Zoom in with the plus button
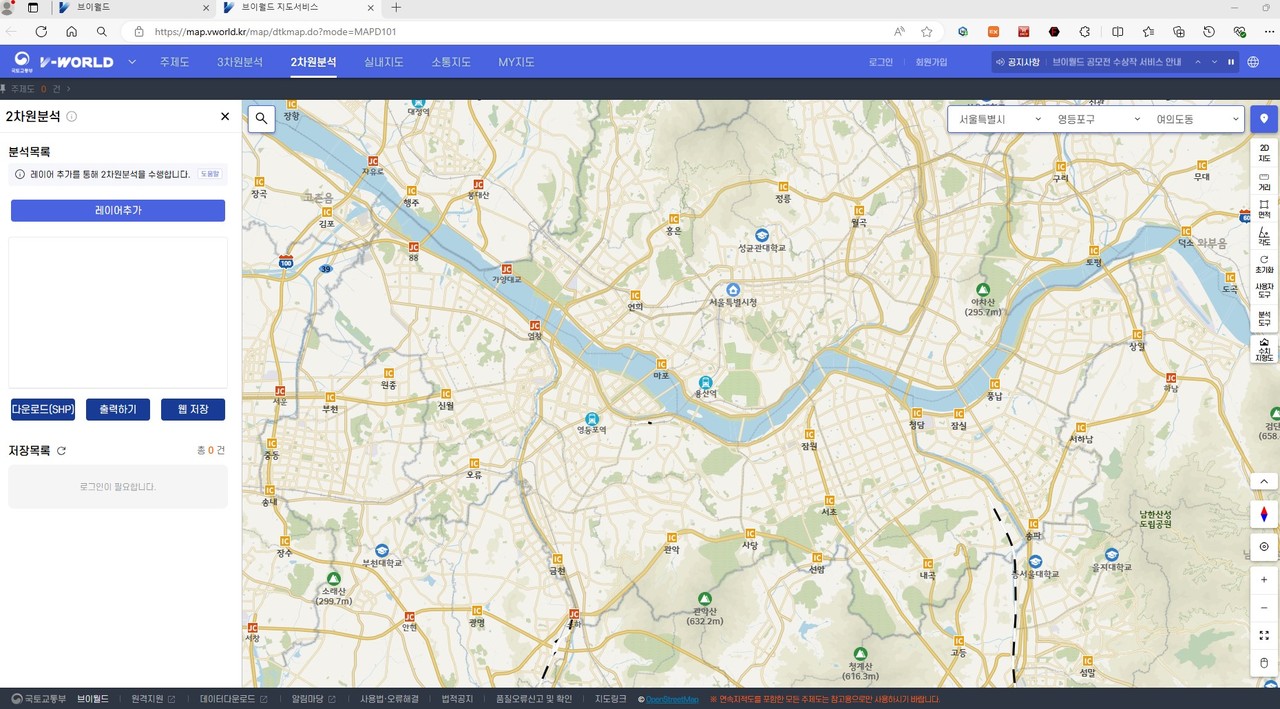The height and width of the screenshot is (709, 1280). tap(1264, 580)
